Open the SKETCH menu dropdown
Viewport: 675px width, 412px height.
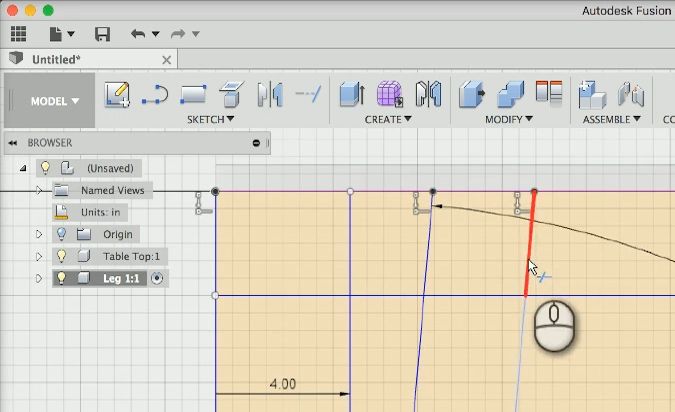210,120
